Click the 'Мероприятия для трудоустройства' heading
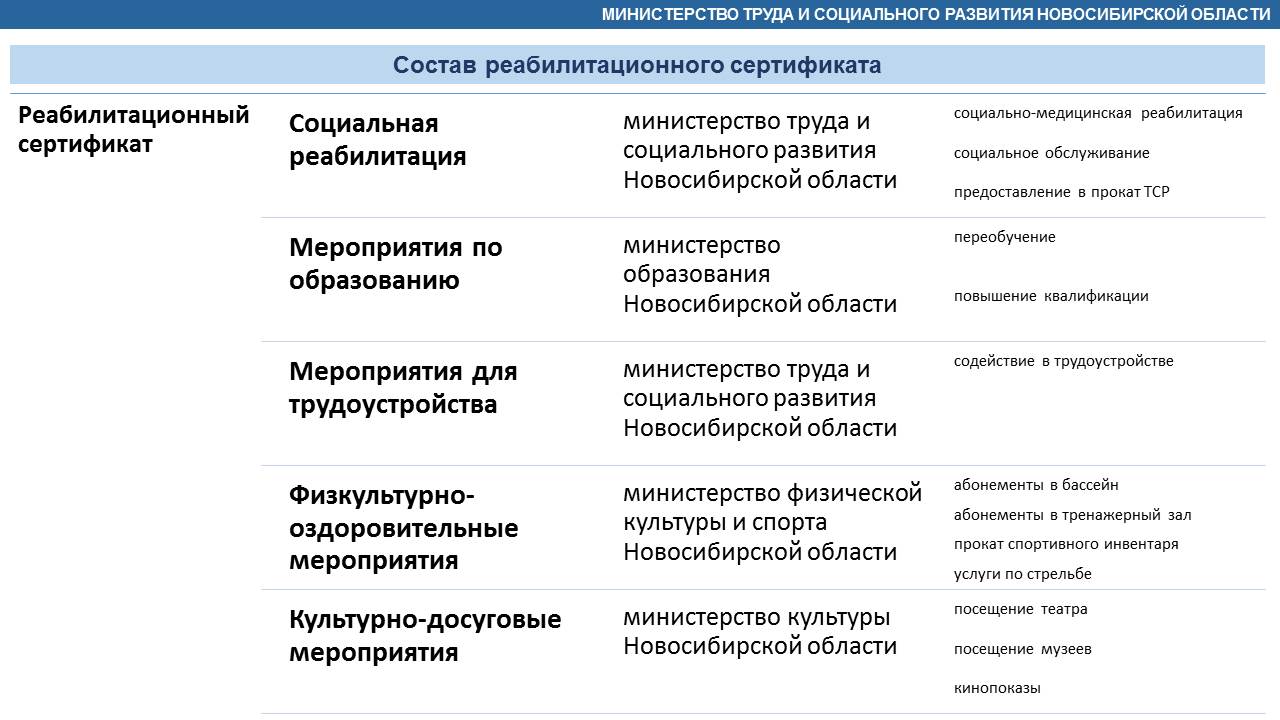Viewport: 1280px width, 720px height. tap(403, 388)
